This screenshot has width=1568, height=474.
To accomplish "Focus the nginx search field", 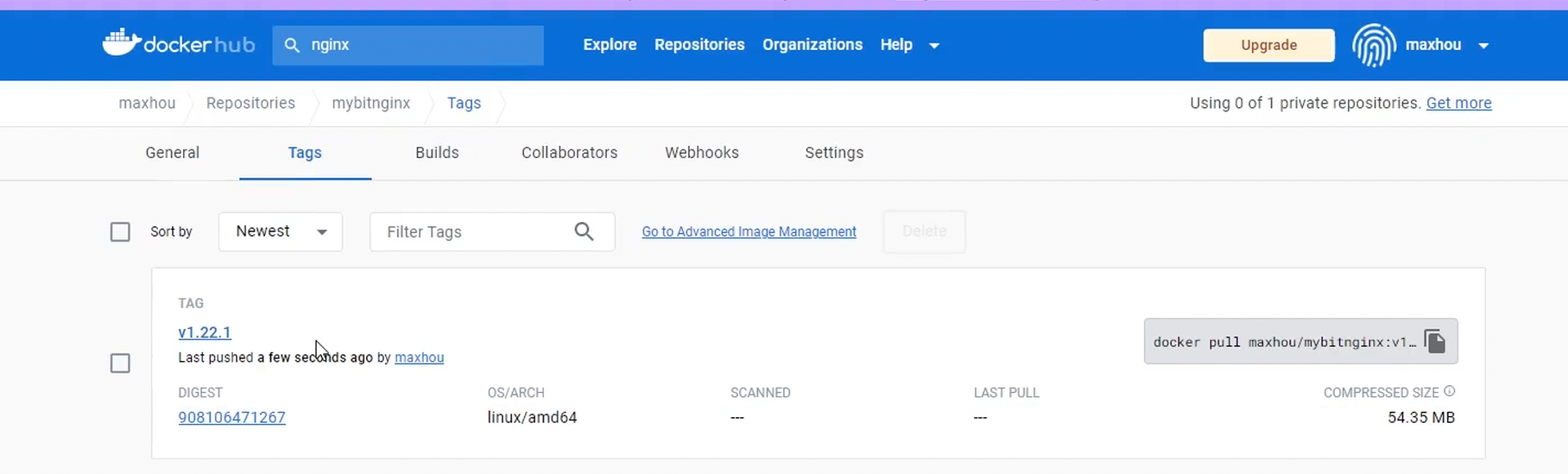I will coord(408,45).
